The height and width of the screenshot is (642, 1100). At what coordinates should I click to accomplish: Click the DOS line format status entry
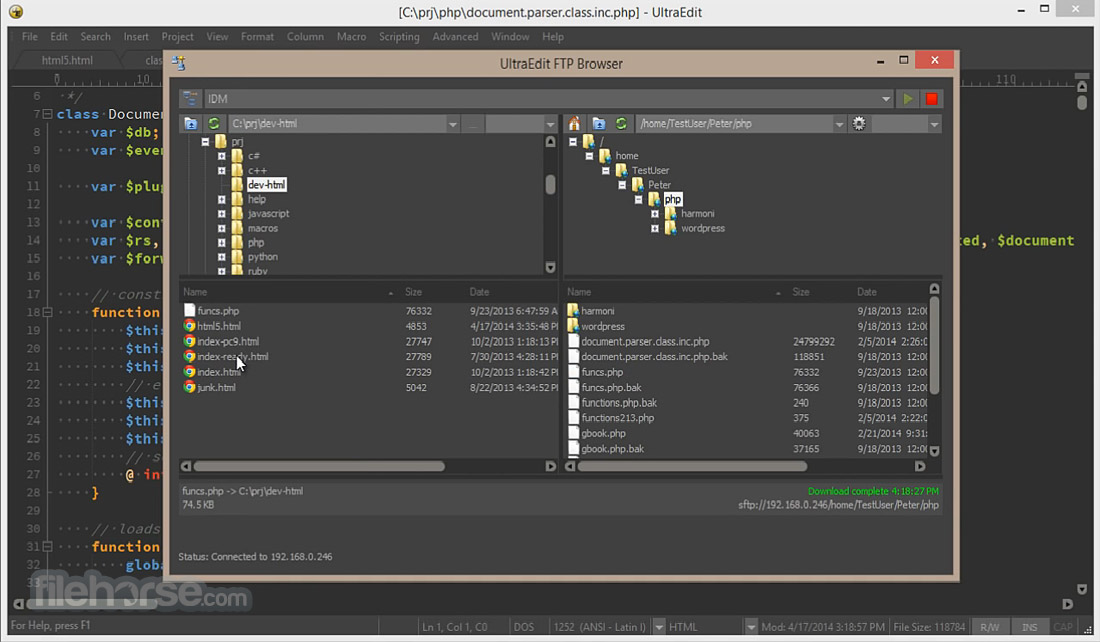tap(523, 627)
